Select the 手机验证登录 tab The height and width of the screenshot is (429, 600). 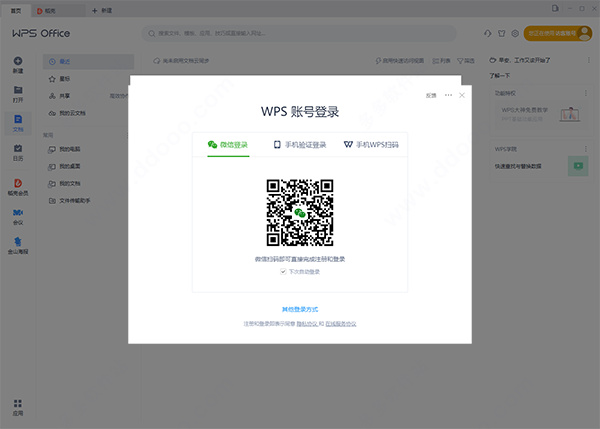pos(300,144)
